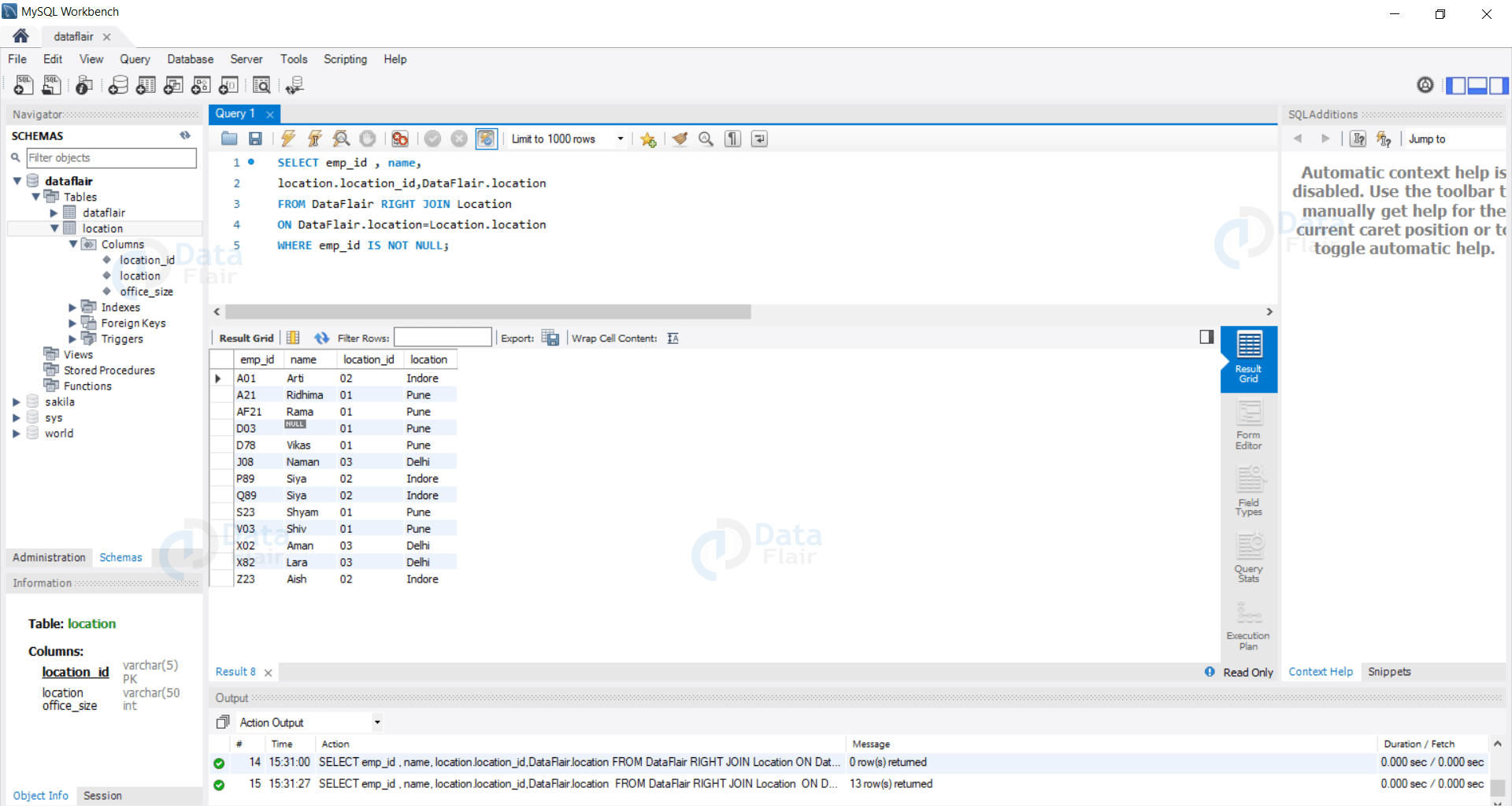Switch to the Field Types view
This screenshot has height=806, width=1512.
[1248, 491]
